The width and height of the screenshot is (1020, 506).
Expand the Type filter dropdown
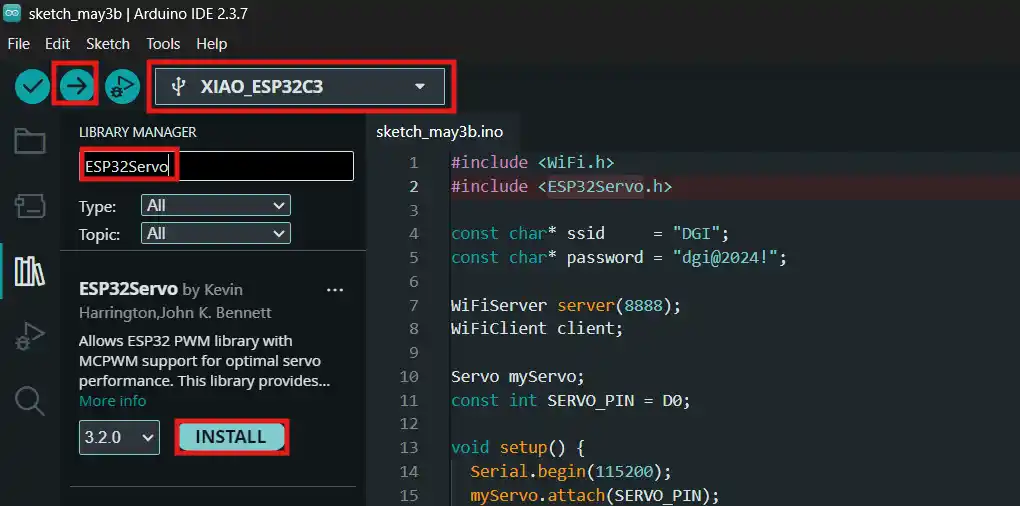(x=216, y=206)
